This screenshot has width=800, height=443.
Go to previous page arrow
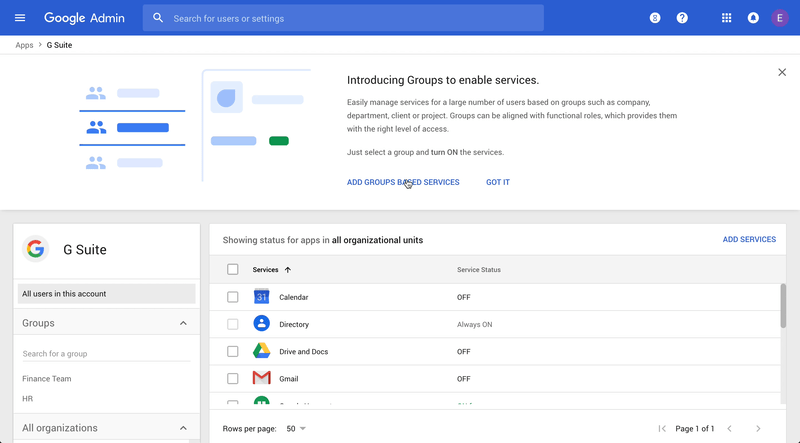click(730, 428)
